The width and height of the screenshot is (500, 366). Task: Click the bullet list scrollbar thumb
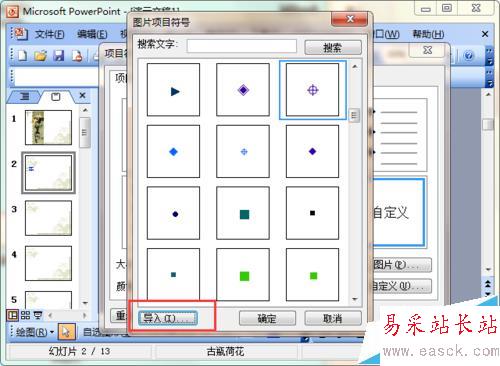354,116
